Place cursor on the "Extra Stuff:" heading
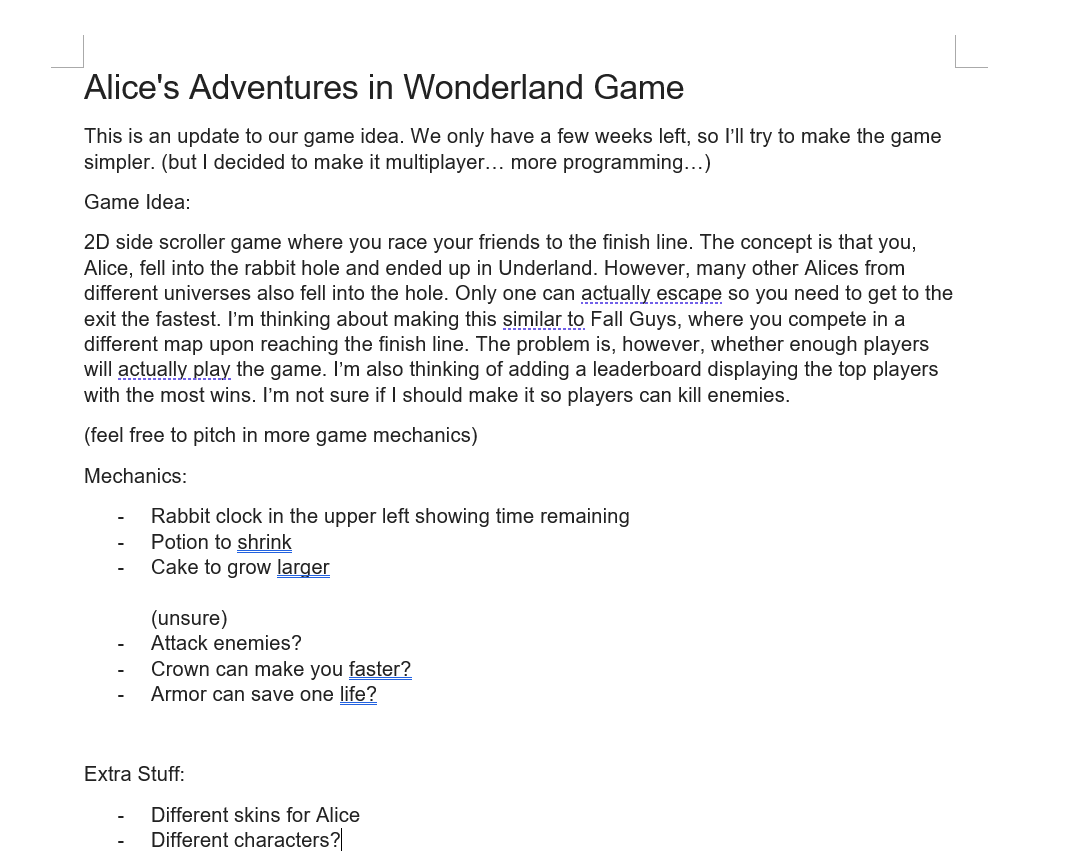 [134, 774]
